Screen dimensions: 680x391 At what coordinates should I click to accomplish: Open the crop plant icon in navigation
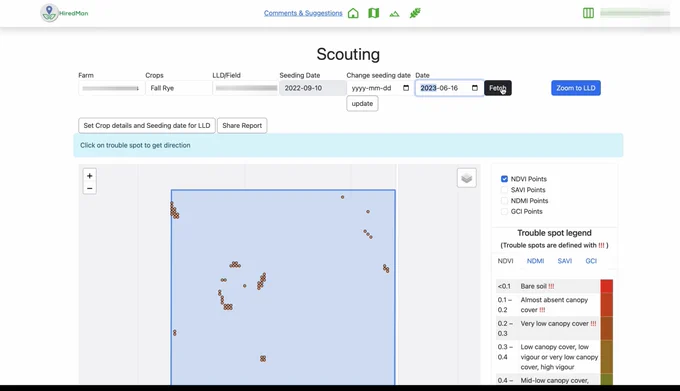[415, 13]
